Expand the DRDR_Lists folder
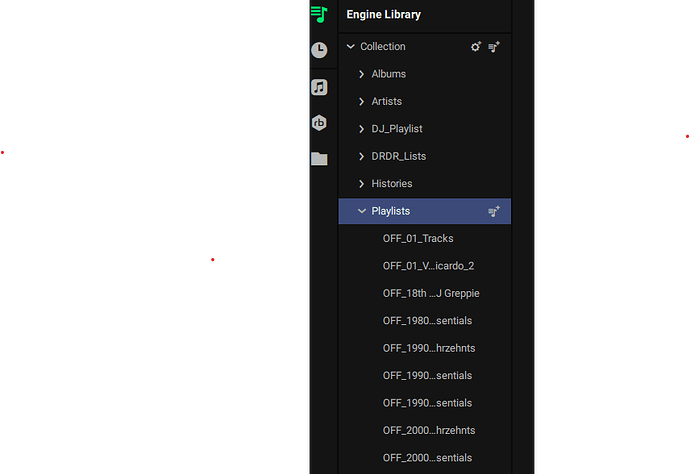690x474 pixels. click(361, 156)
